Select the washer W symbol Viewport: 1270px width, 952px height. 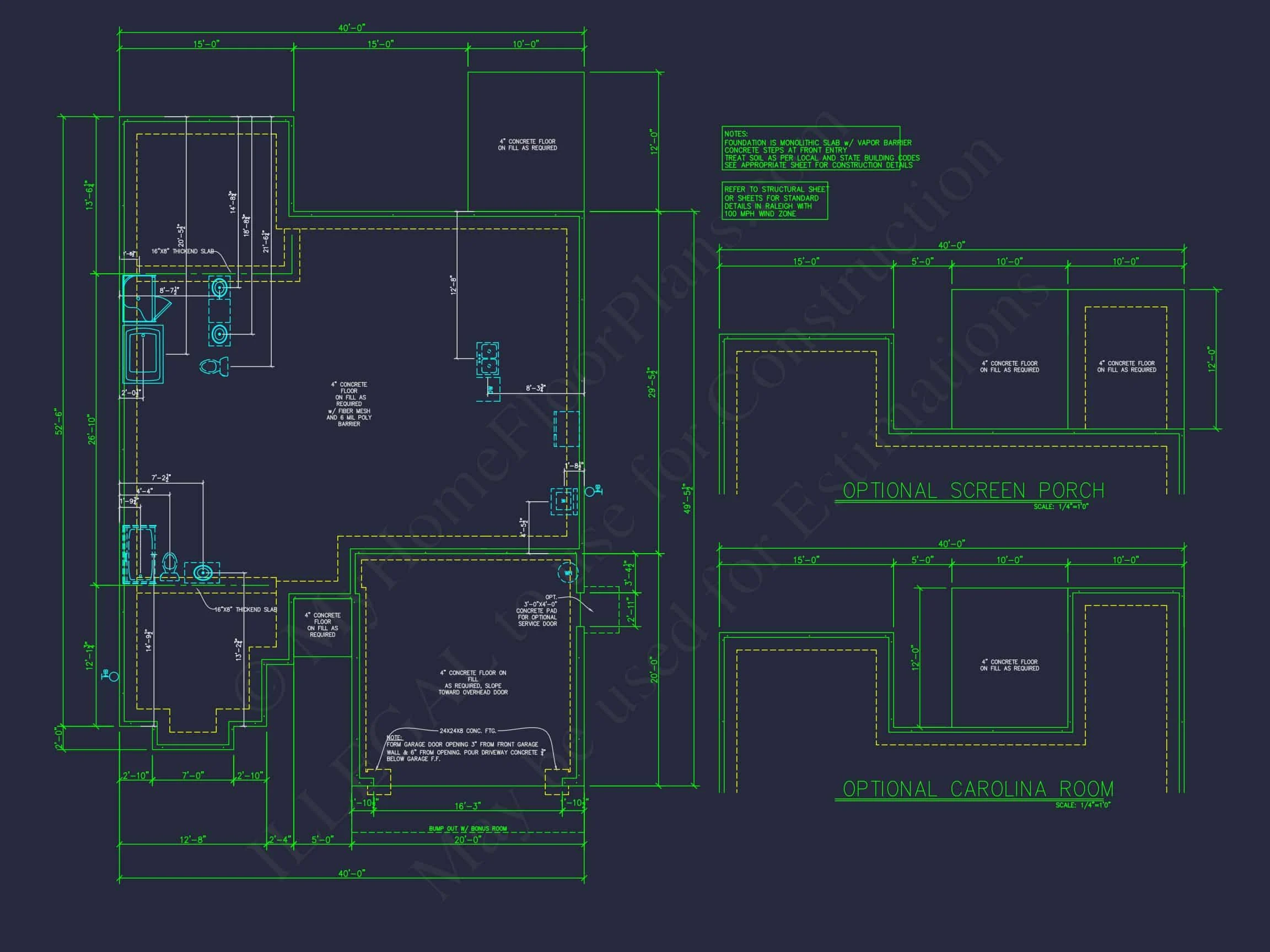pyautogui.click(x=563, y=500)
